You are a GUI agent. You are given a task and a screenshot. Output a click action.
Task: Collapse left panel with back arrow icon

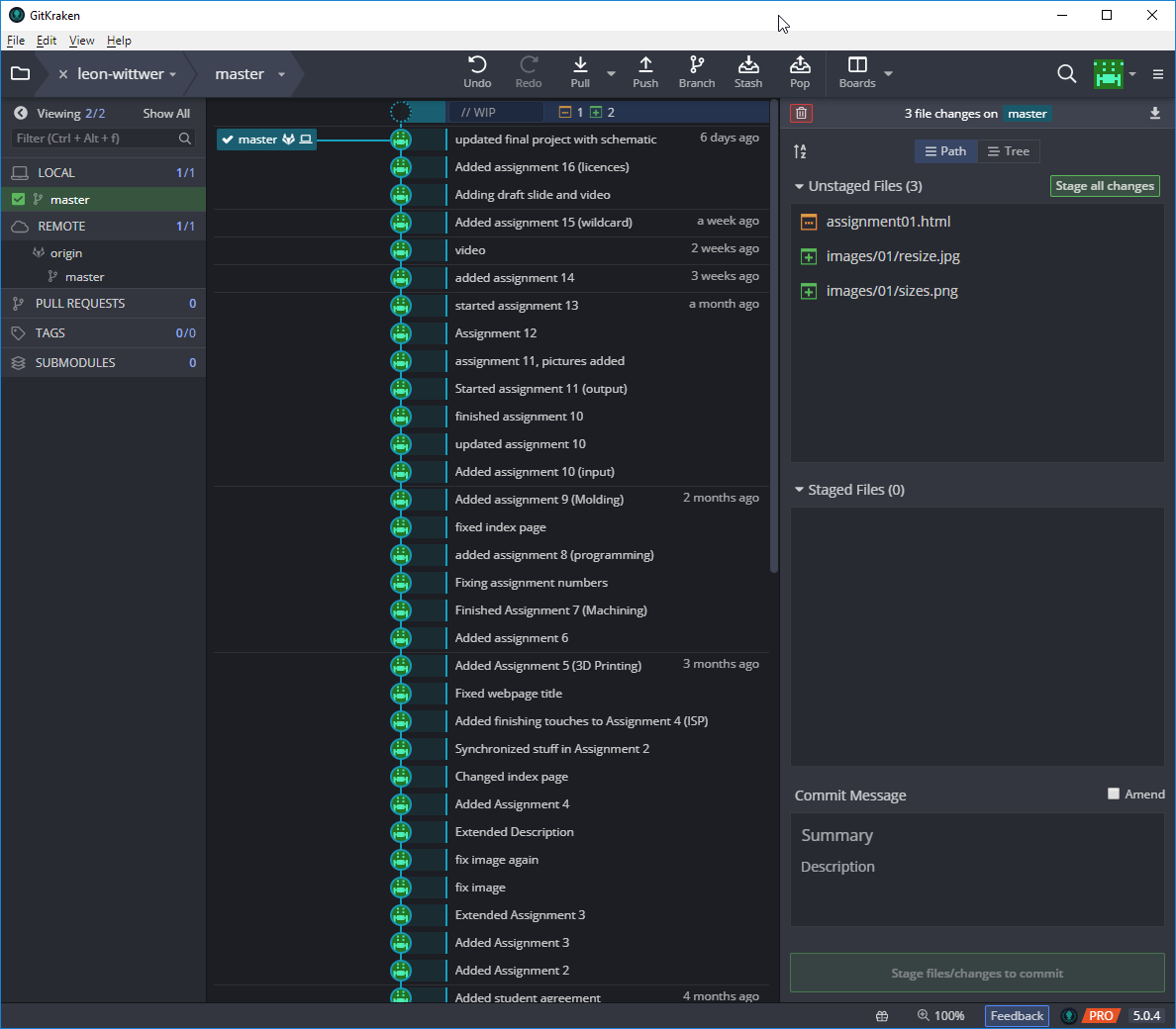(x=21, y=113)
